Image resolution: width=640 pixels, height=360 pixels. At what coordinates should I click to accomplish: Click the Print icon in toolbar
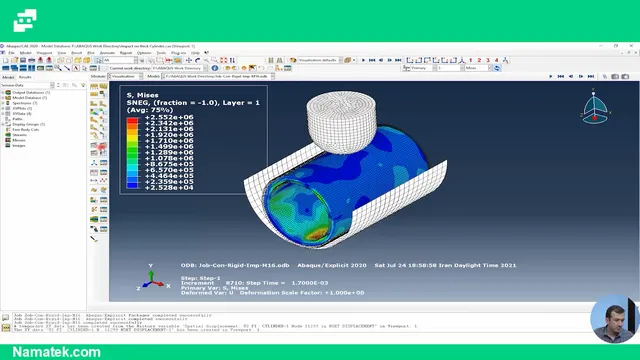(31, 60)
